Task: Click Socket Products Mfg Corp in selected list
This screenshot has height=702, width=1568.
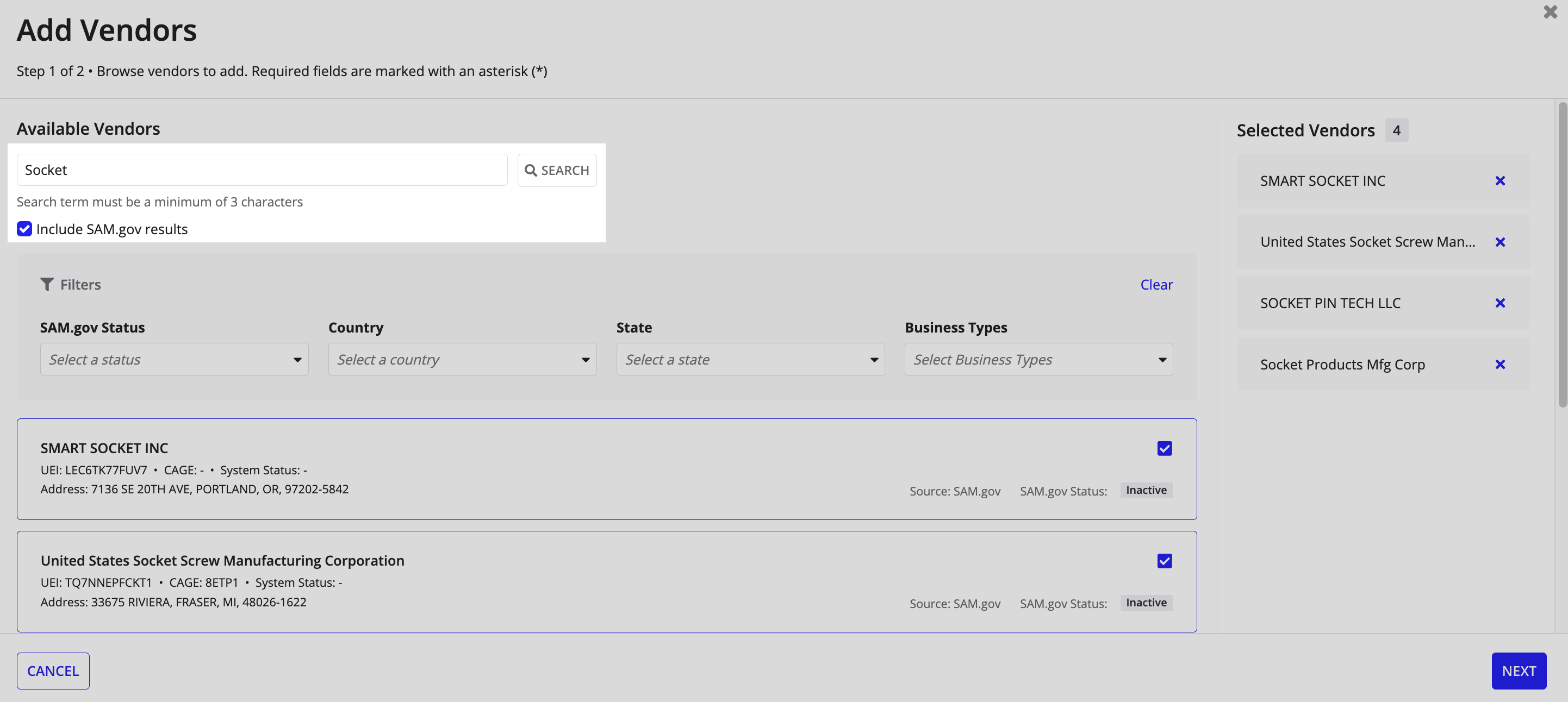Action: pos(1342,365)
